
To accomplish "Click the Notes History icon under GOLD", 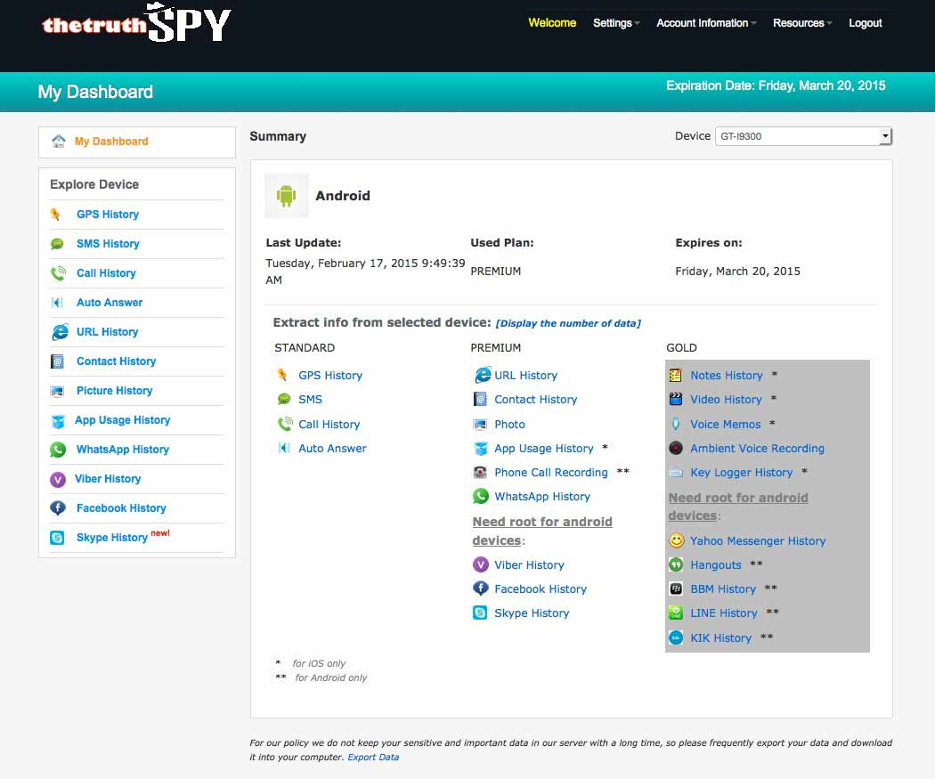I will point(675,375).
